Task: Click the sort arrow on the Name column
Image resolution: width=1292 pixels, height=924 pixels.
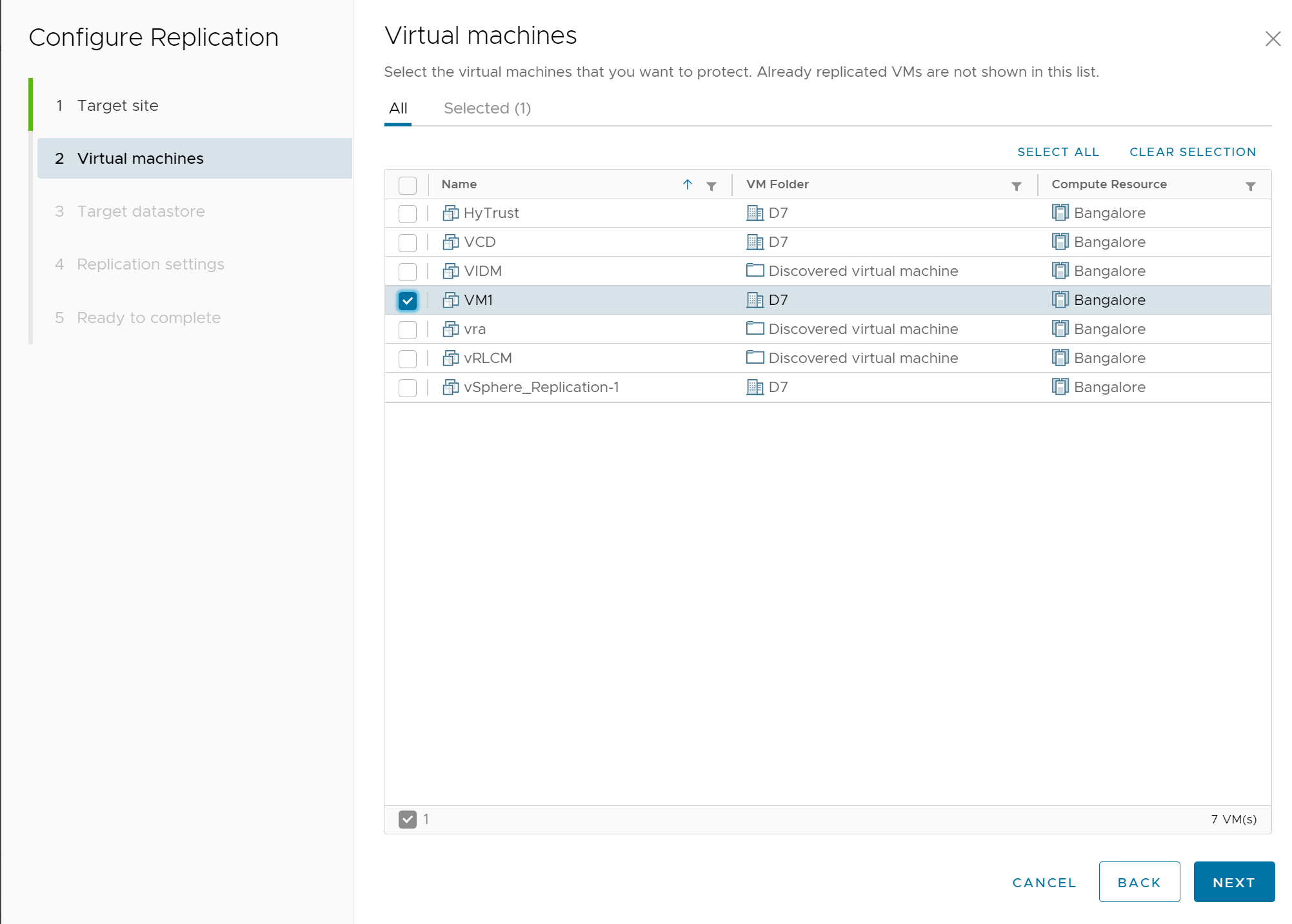Action: 687,185
